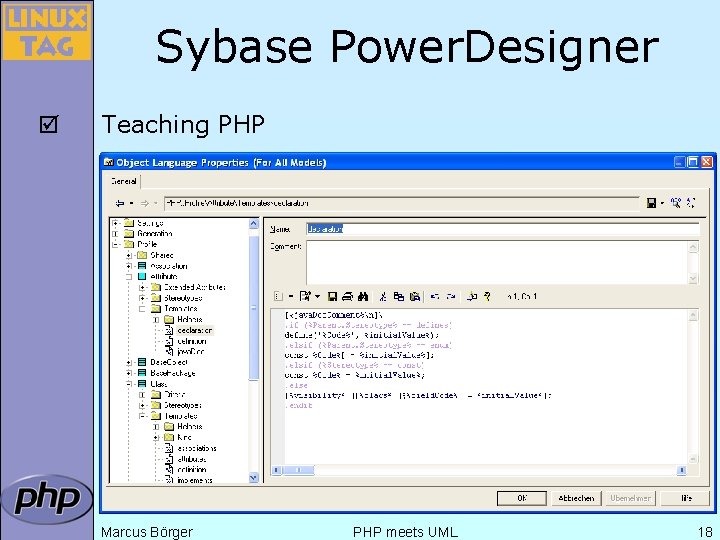This screenshot has height=540, width=720.
Task: Click the Find magnifier icon at top right
Action: 675,202
